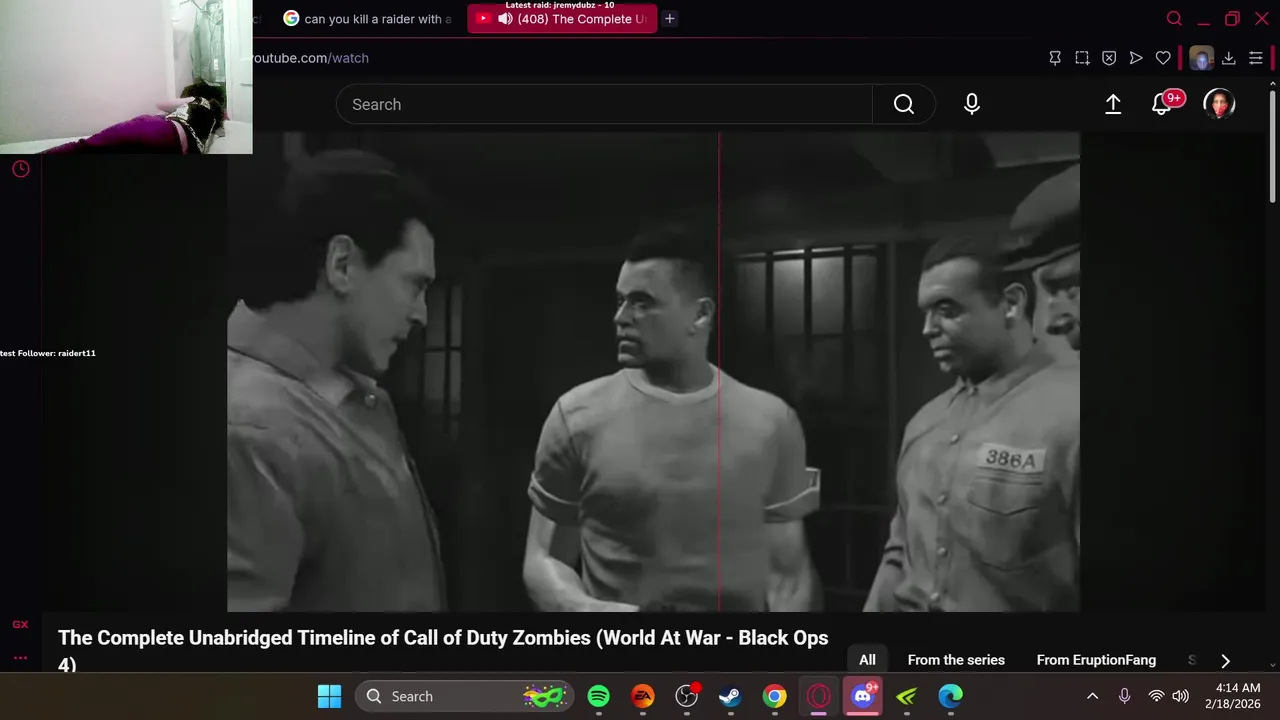Bookmark page with the heart icon

coord(1163,58)
